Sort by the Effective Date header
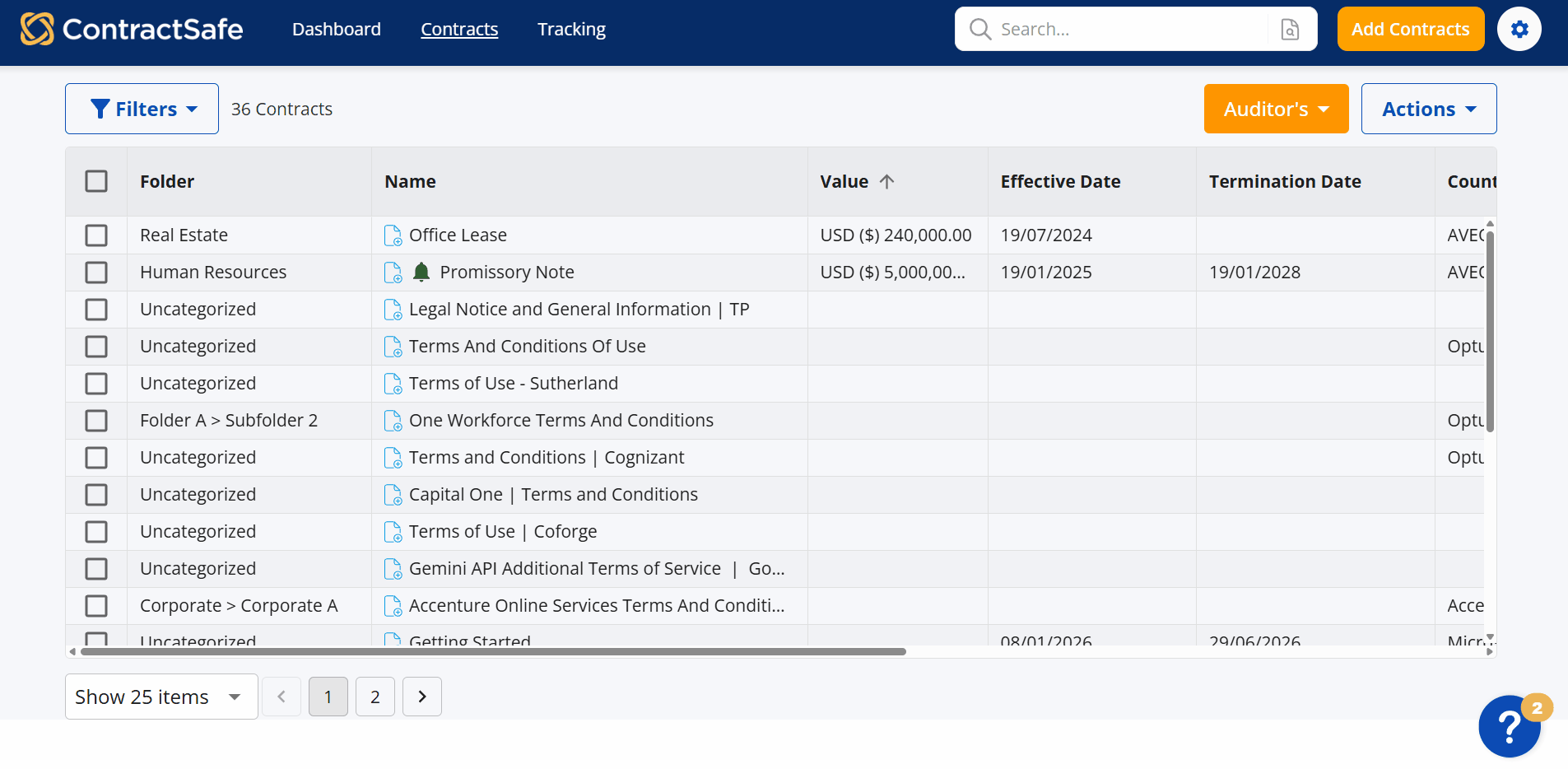 pos(1060,181)
